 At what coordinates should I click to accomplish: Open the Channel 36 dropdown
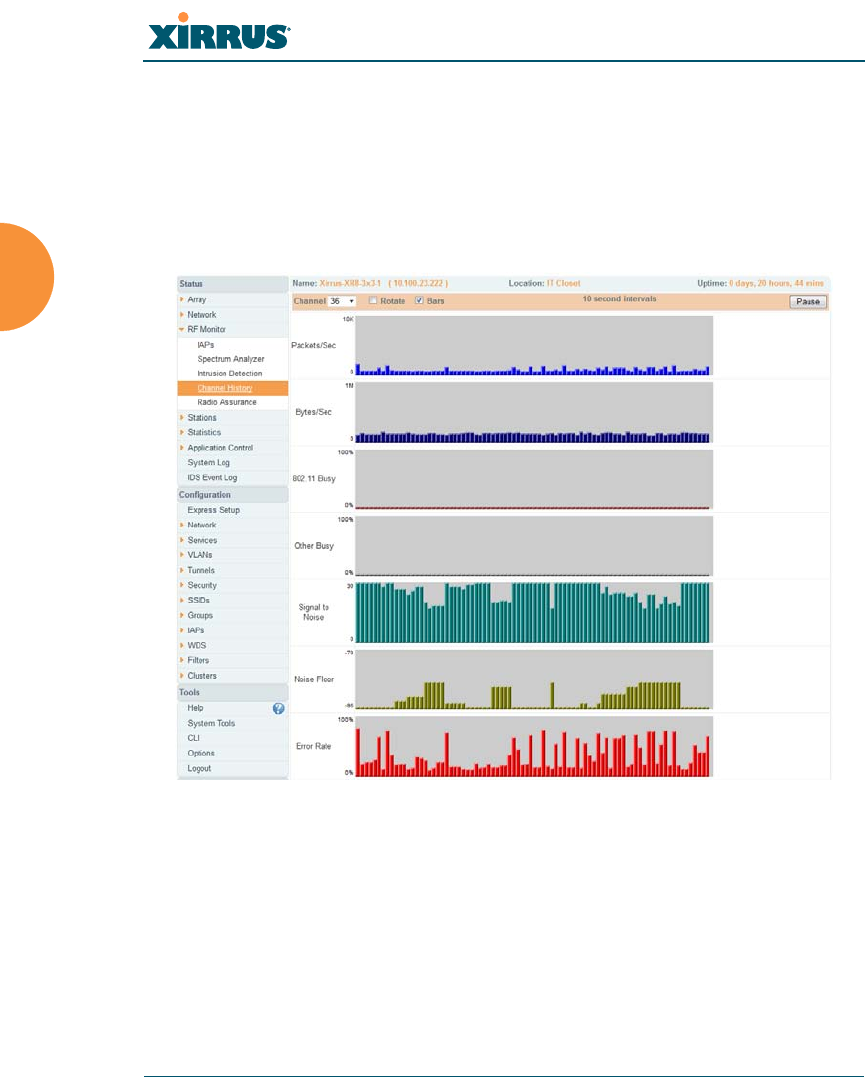tap(342, 301)
